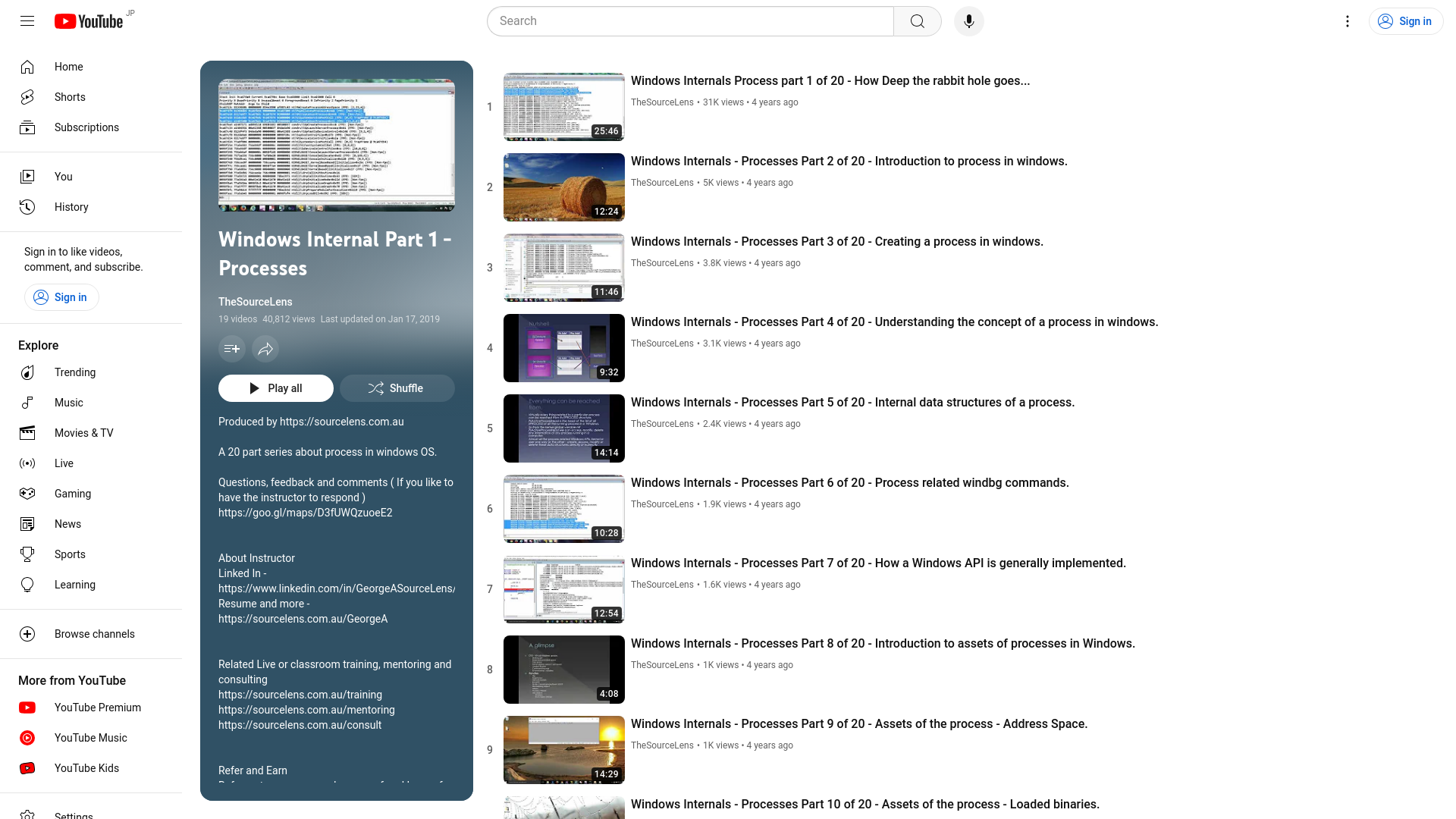
Task: Click Browse channels
Action: pyautogui.click(x=91, y=634)
